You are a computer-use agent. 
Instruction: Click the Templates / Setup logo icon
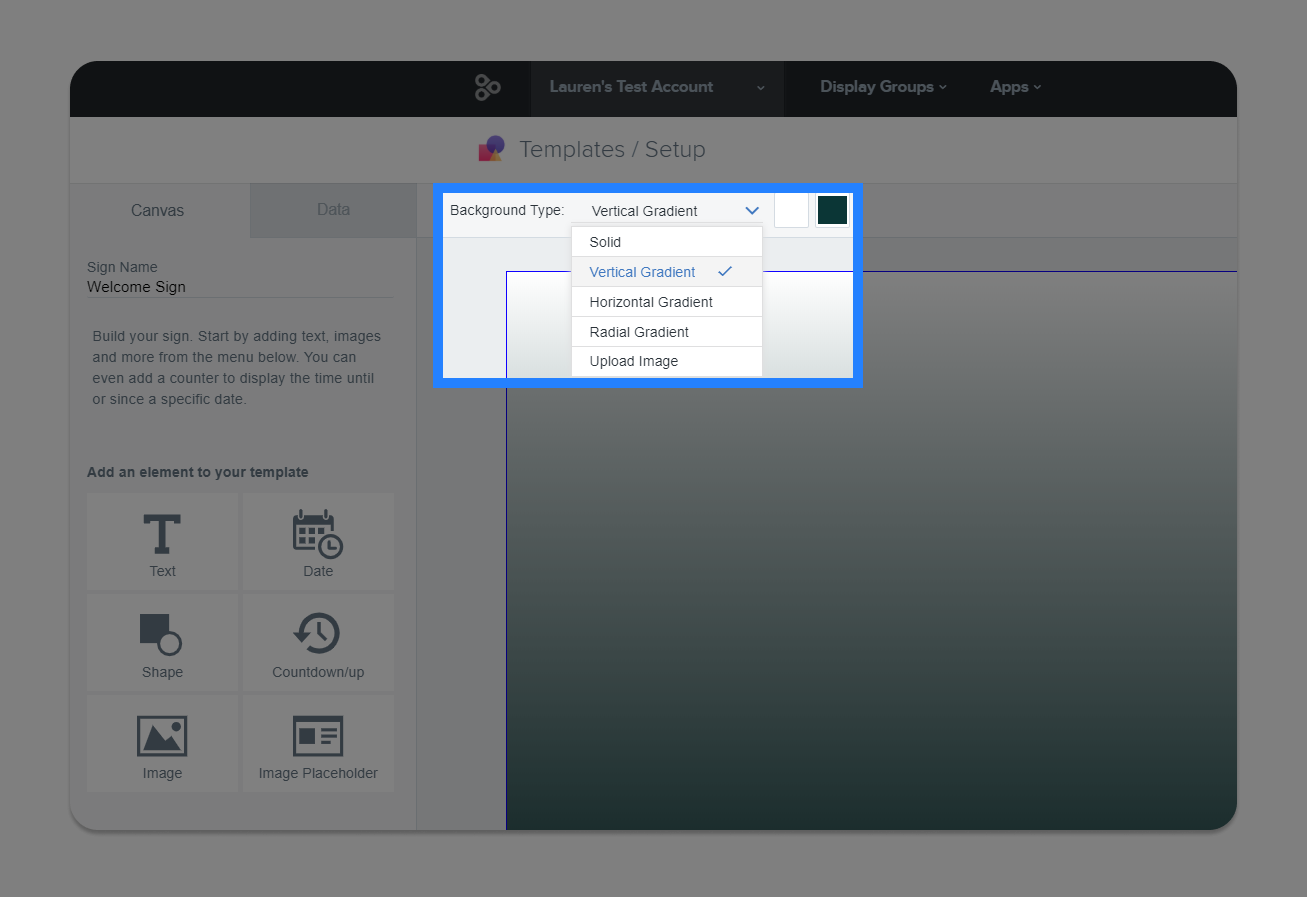[x=491, y=148]
